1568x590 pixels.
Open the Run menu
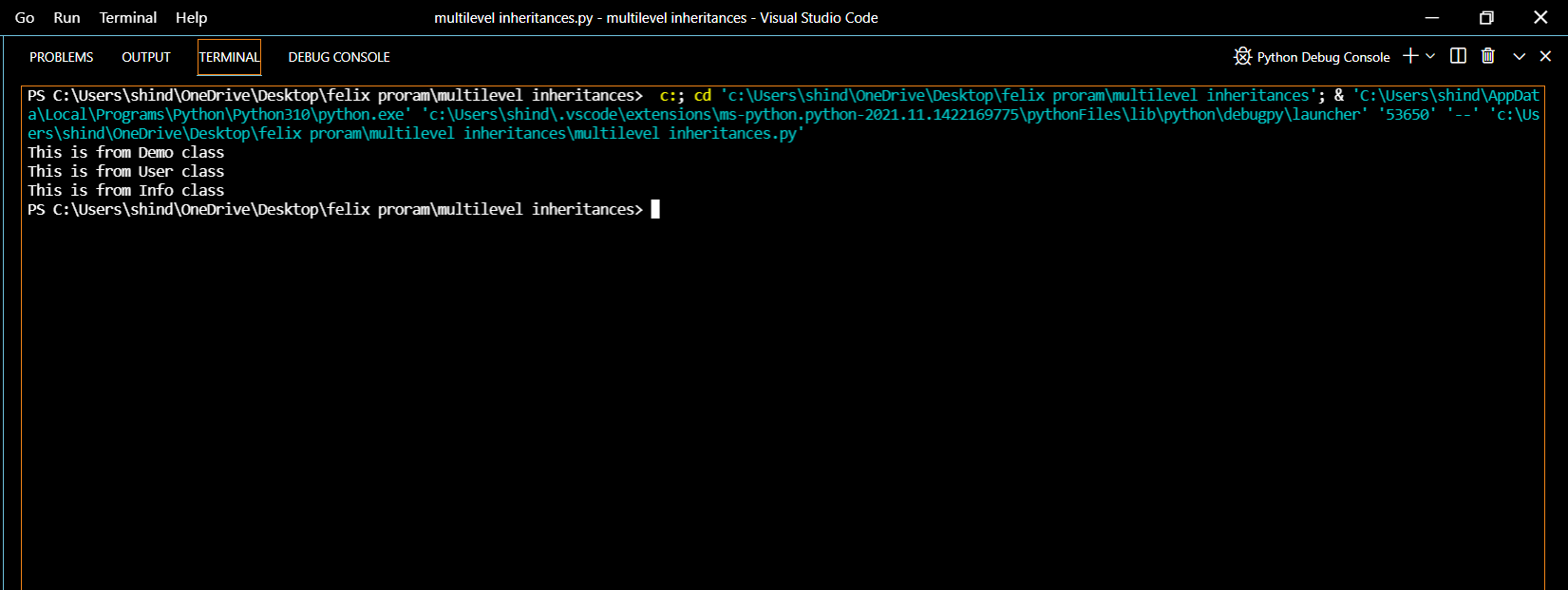(x=66, y=17)
